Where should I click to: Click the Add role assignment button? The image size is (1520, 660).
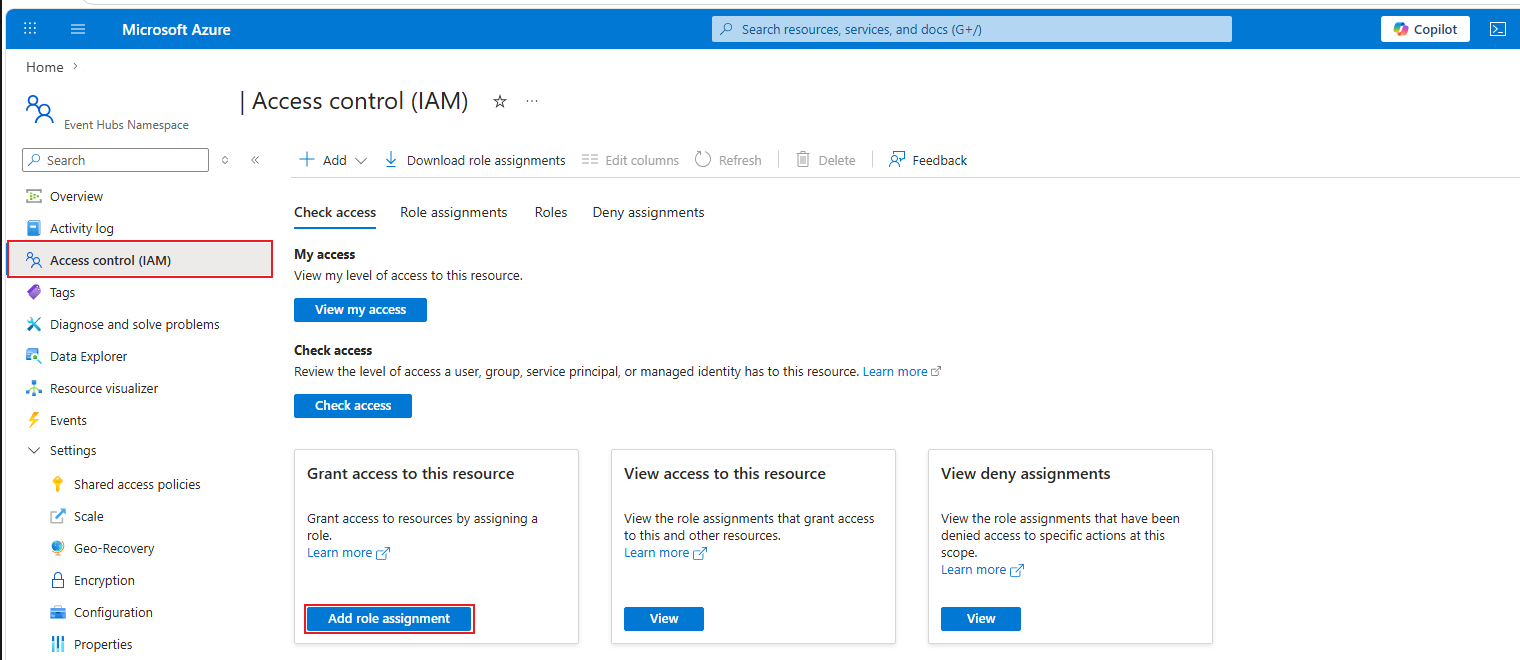389,619
